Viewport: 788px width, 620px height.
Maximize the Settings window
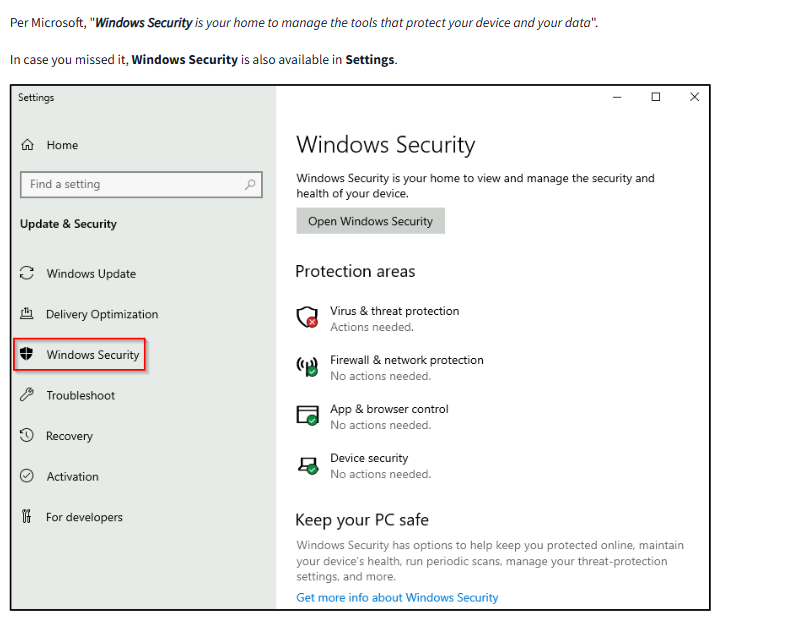click(x=655, y=97)
